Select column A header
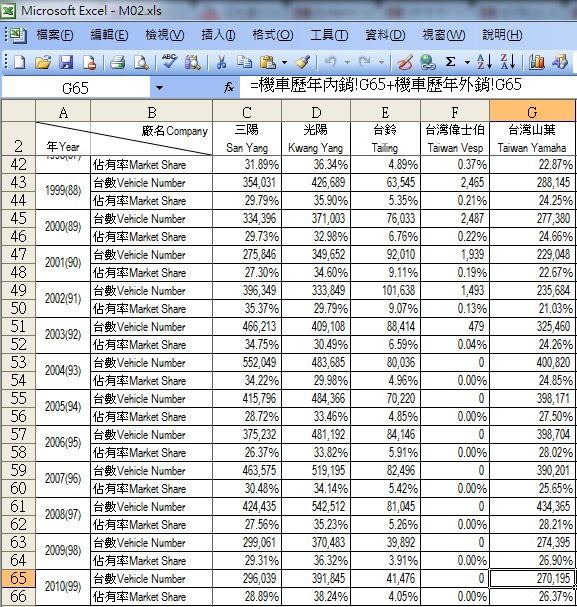The image size is (577, 607). [63, 112]
